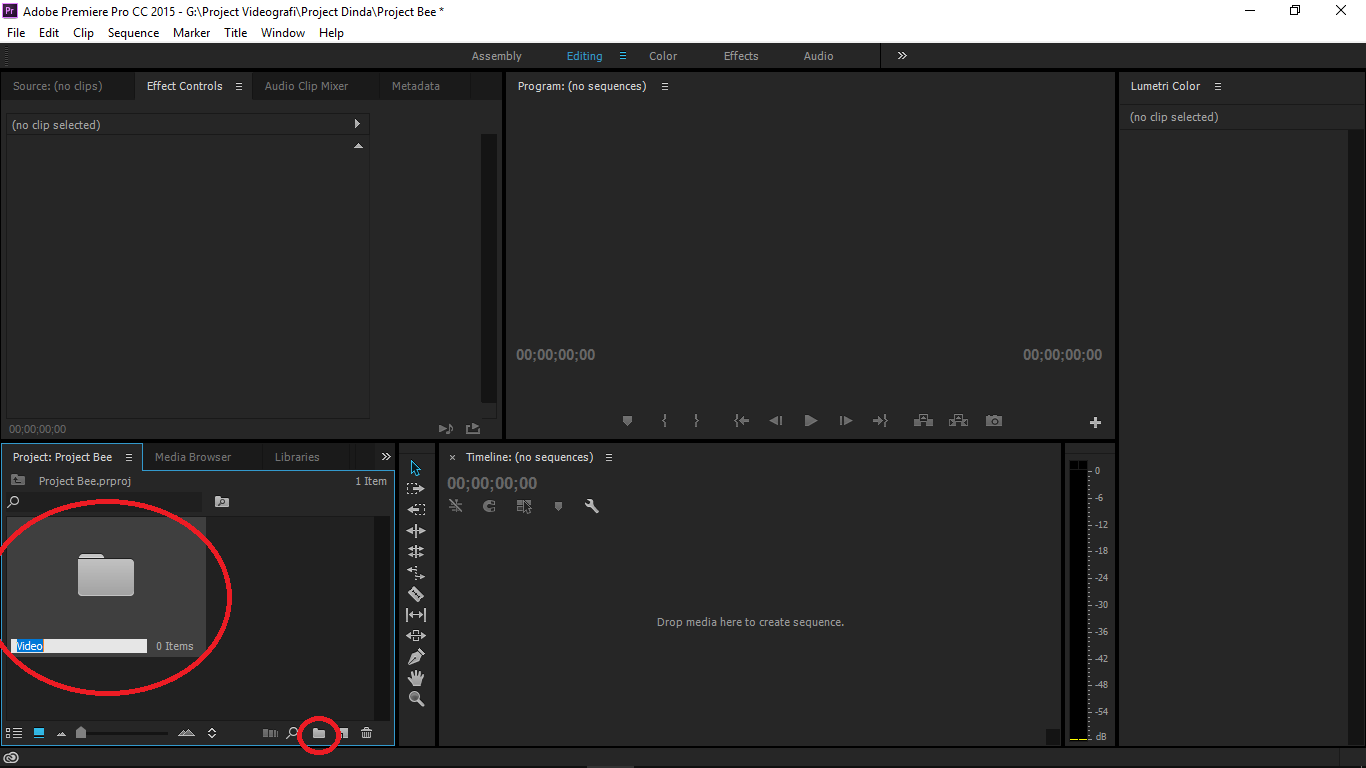The image size is (1366, 768).
Task: Switch to Audio workspace
Action: (818, 56)
